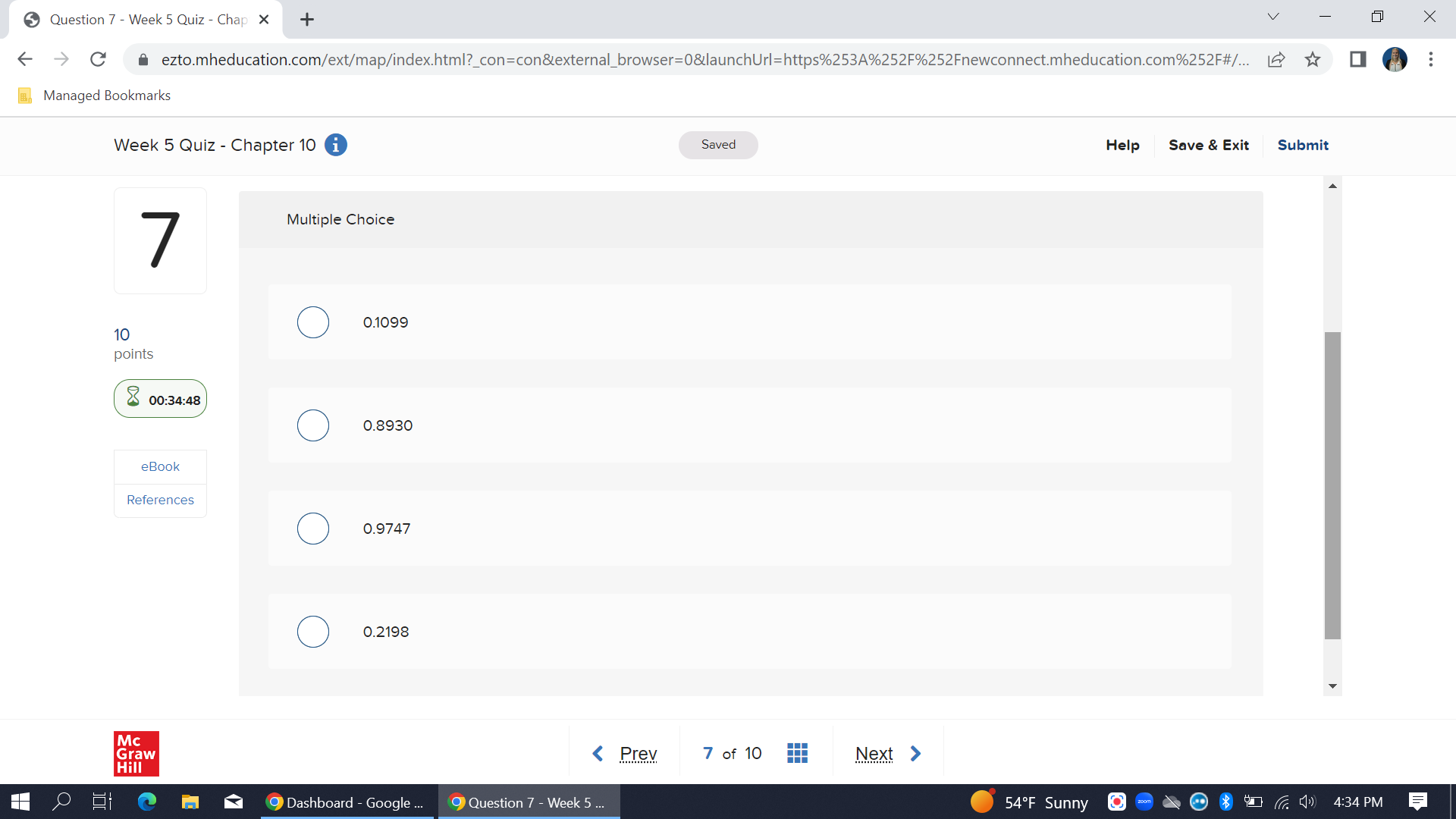The image size is (1456, 819).
Task: Select answer 0.8930
Action: pos(313,425)
